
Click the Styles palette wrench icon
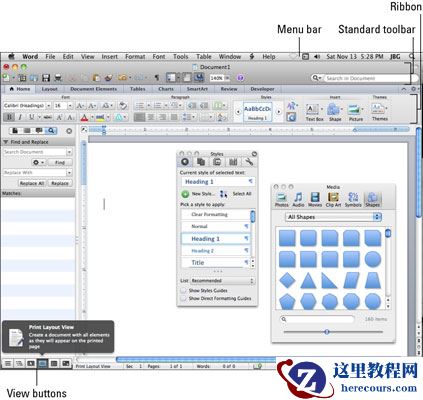(x=249, y=162)
